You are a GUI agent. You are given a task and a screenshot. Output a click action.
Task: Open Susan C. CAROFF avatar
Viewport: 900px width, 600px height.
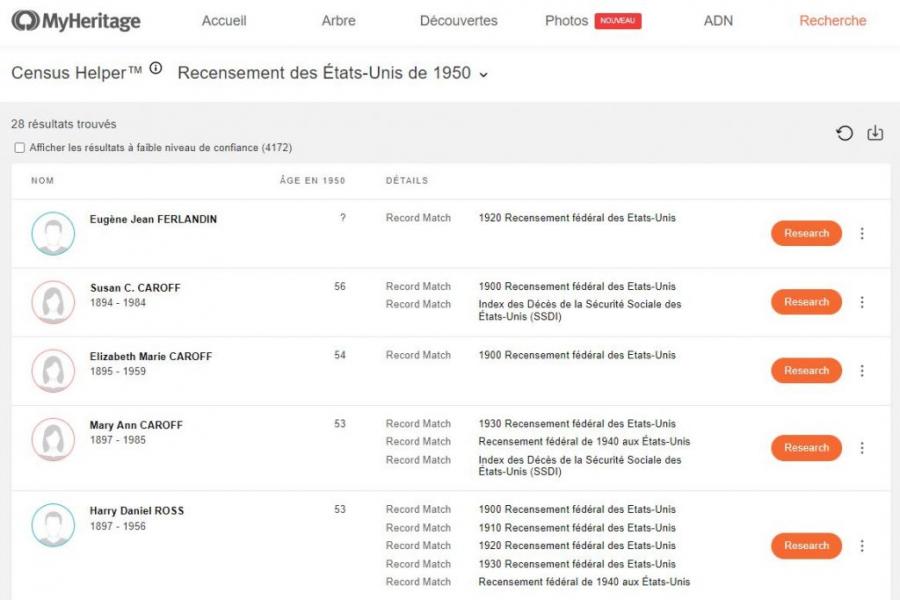(53, 302)
